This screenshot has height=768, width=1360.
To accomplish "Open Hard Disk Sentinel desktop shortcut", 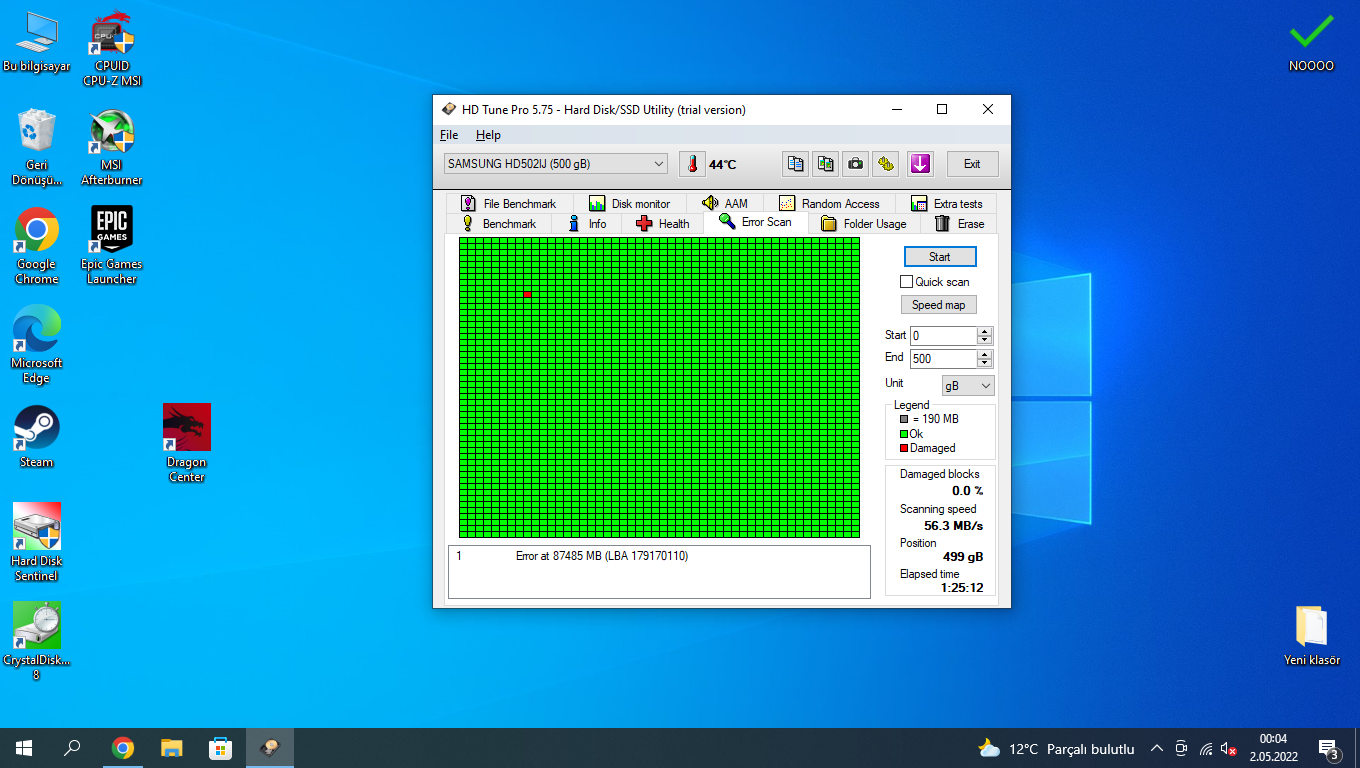I will point(37,542).
